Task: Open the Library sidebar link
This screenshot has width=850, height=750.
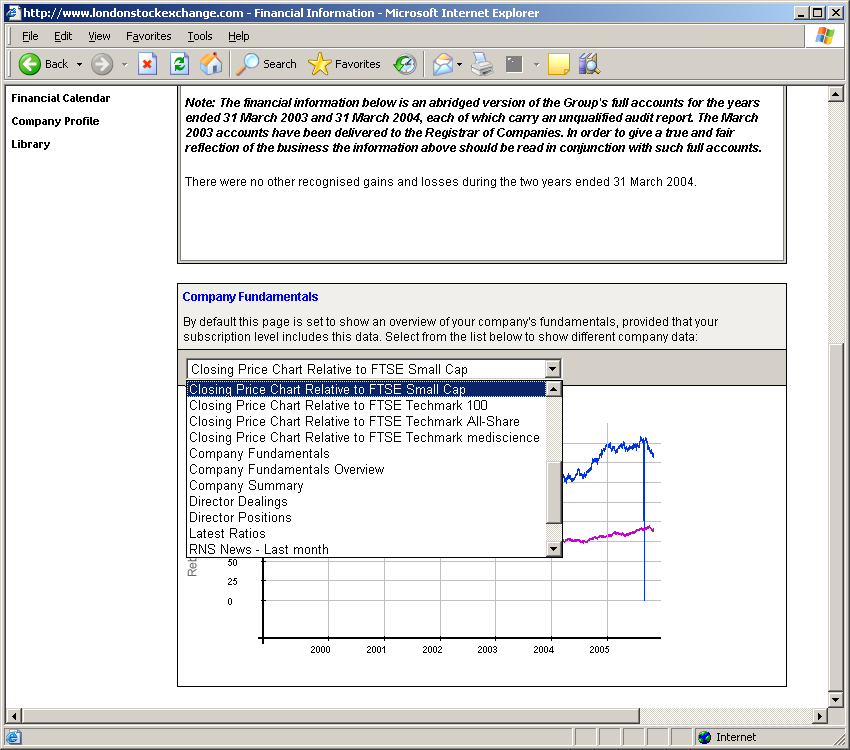Action: (x=30, y=144)
